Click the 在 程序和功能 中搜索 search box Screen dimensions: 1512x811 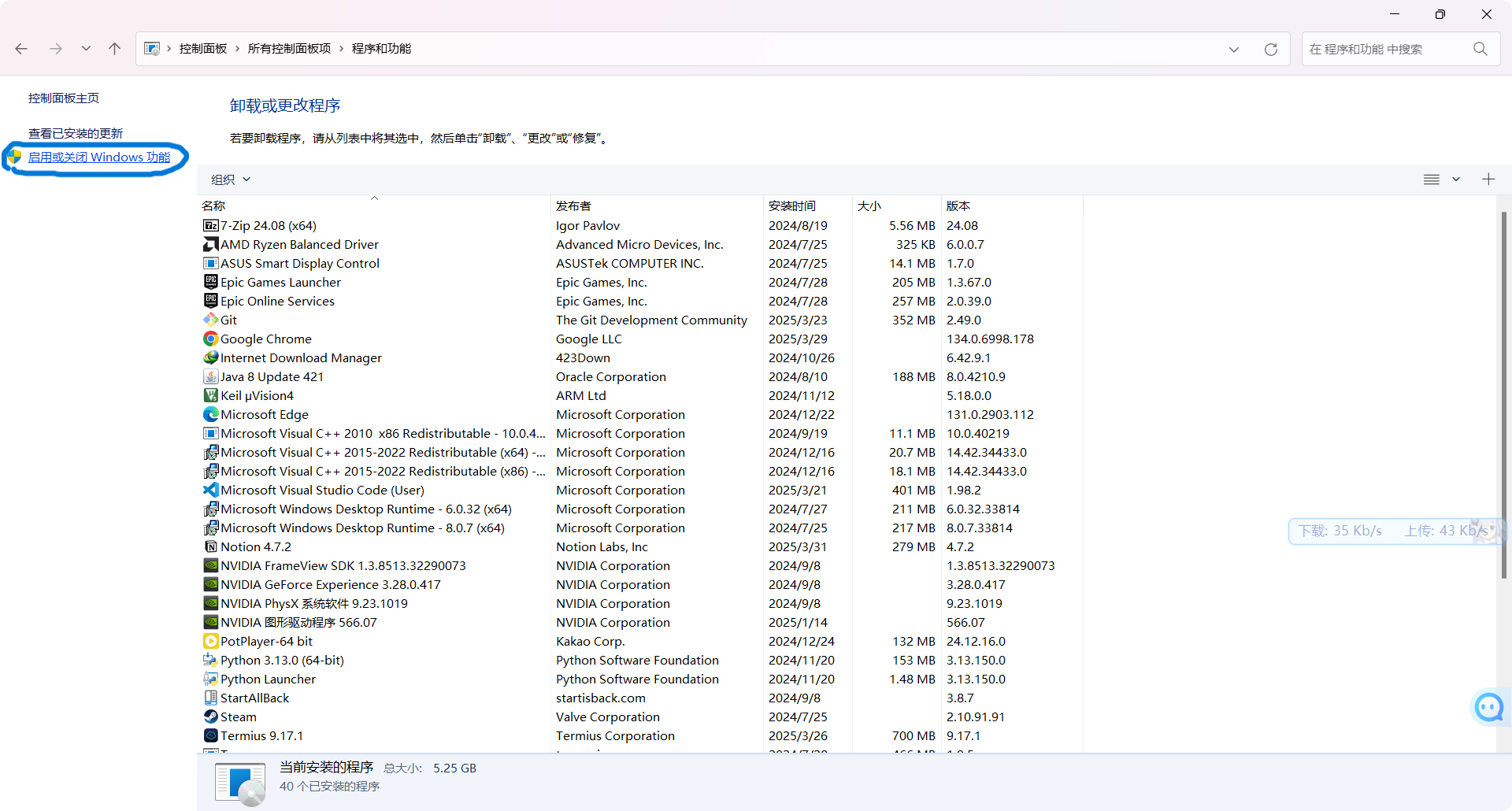pos(1386,50)
